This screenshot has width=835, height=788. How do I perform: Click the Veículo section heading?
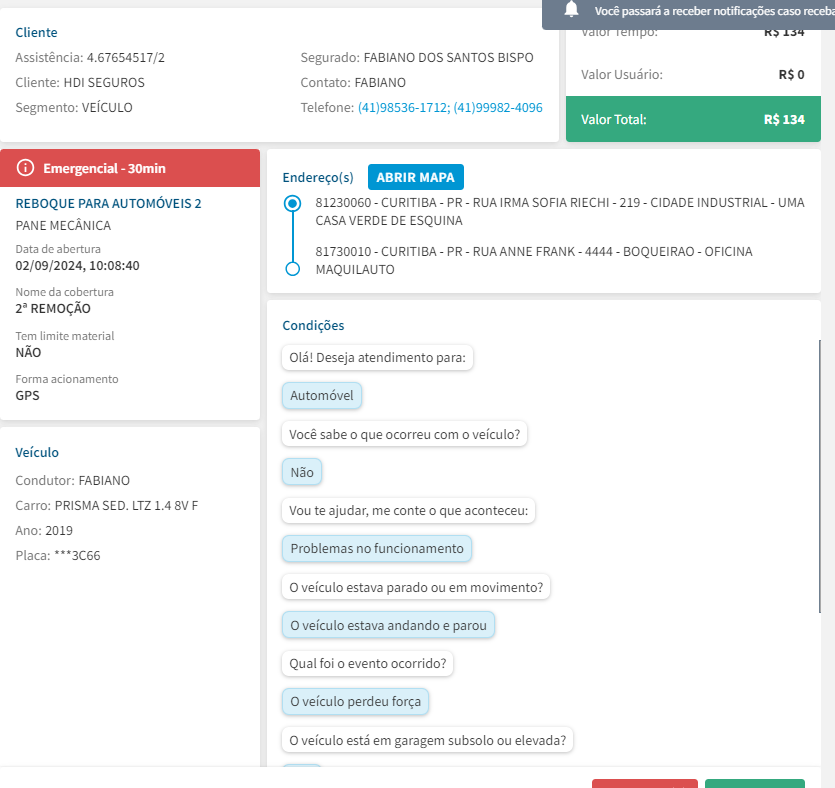[x=37, y=453]
